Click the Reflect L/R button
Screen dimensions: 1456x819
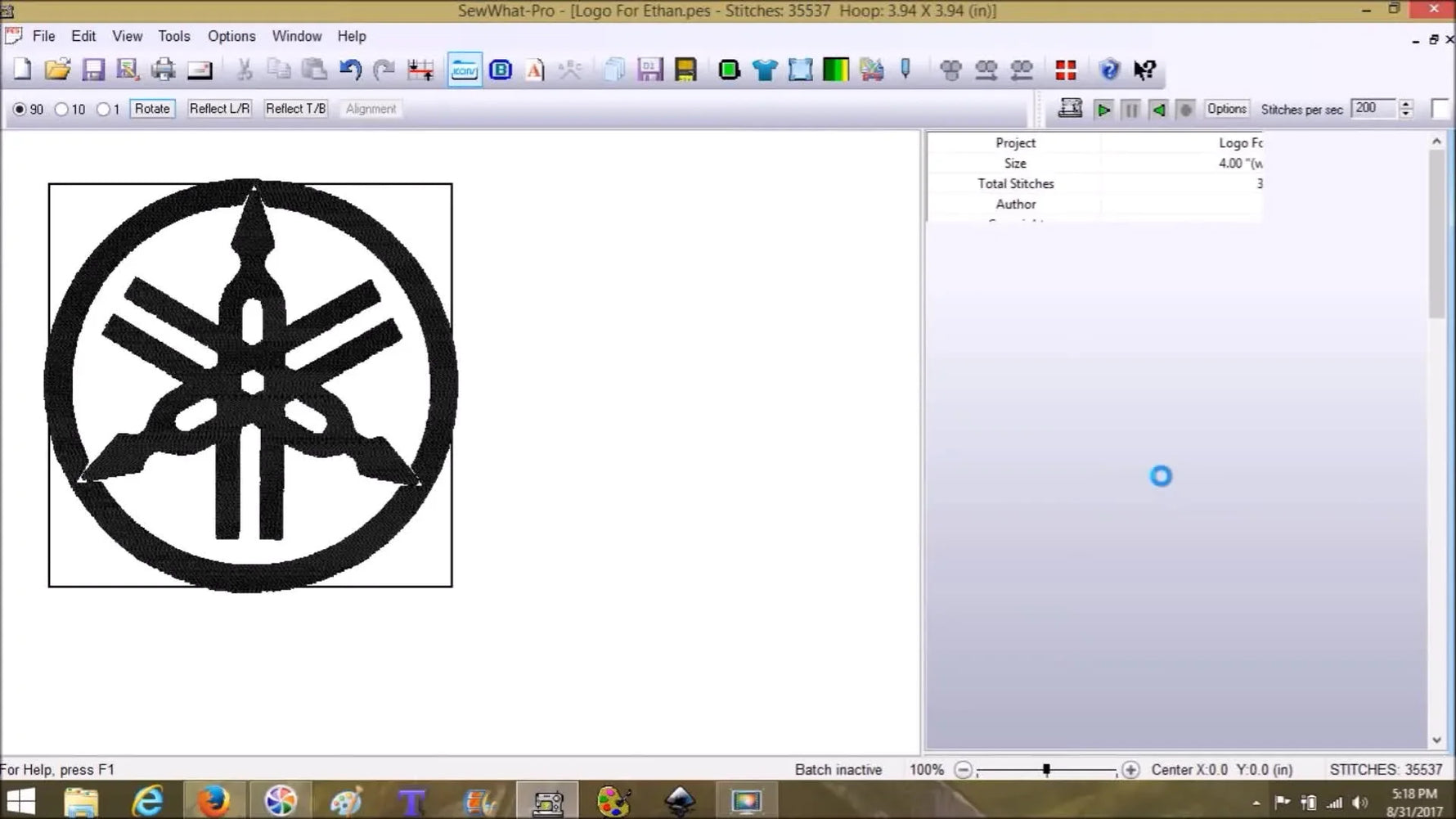(219, 109)
